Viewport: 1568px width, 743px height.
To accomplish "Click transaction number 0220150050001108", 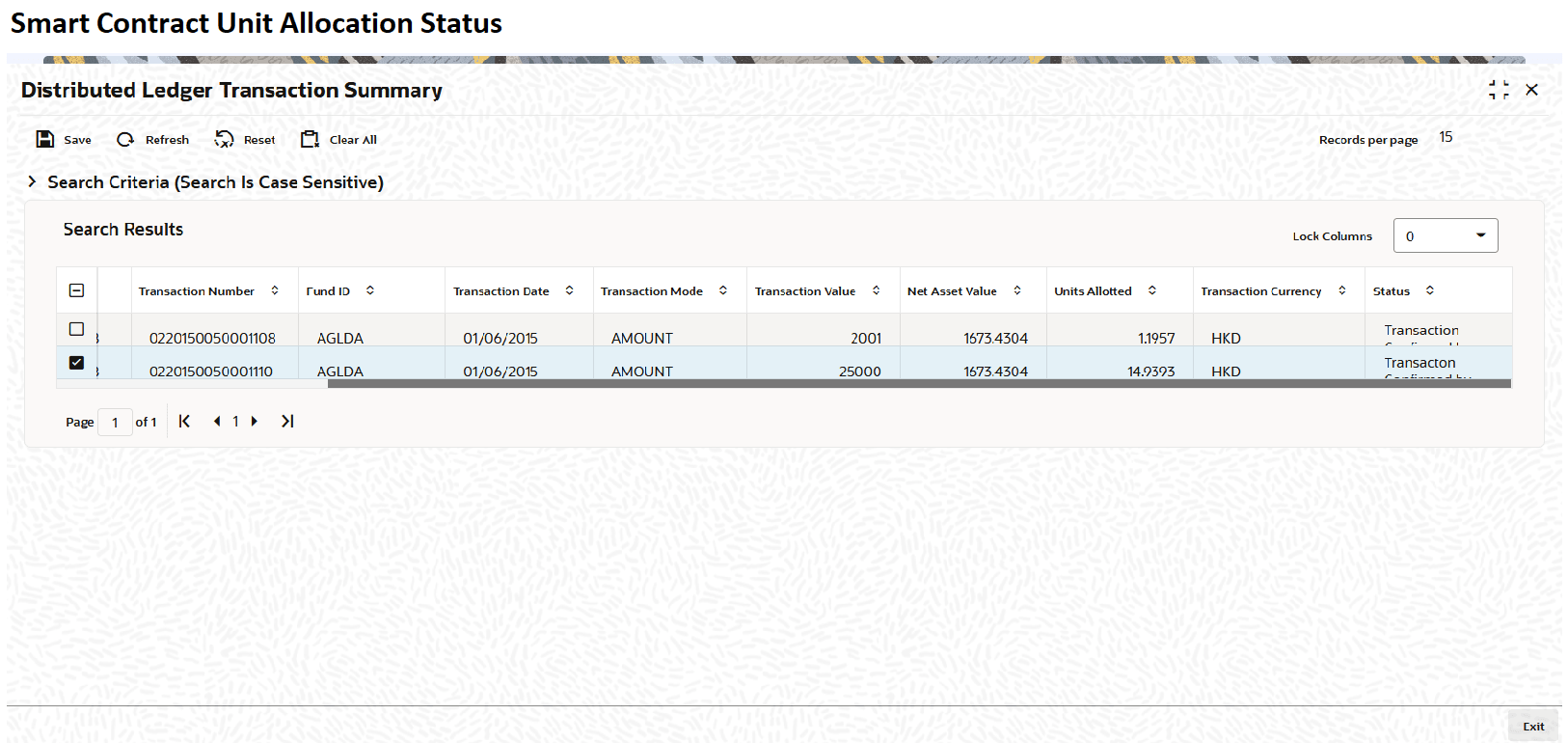I will 212,338.
